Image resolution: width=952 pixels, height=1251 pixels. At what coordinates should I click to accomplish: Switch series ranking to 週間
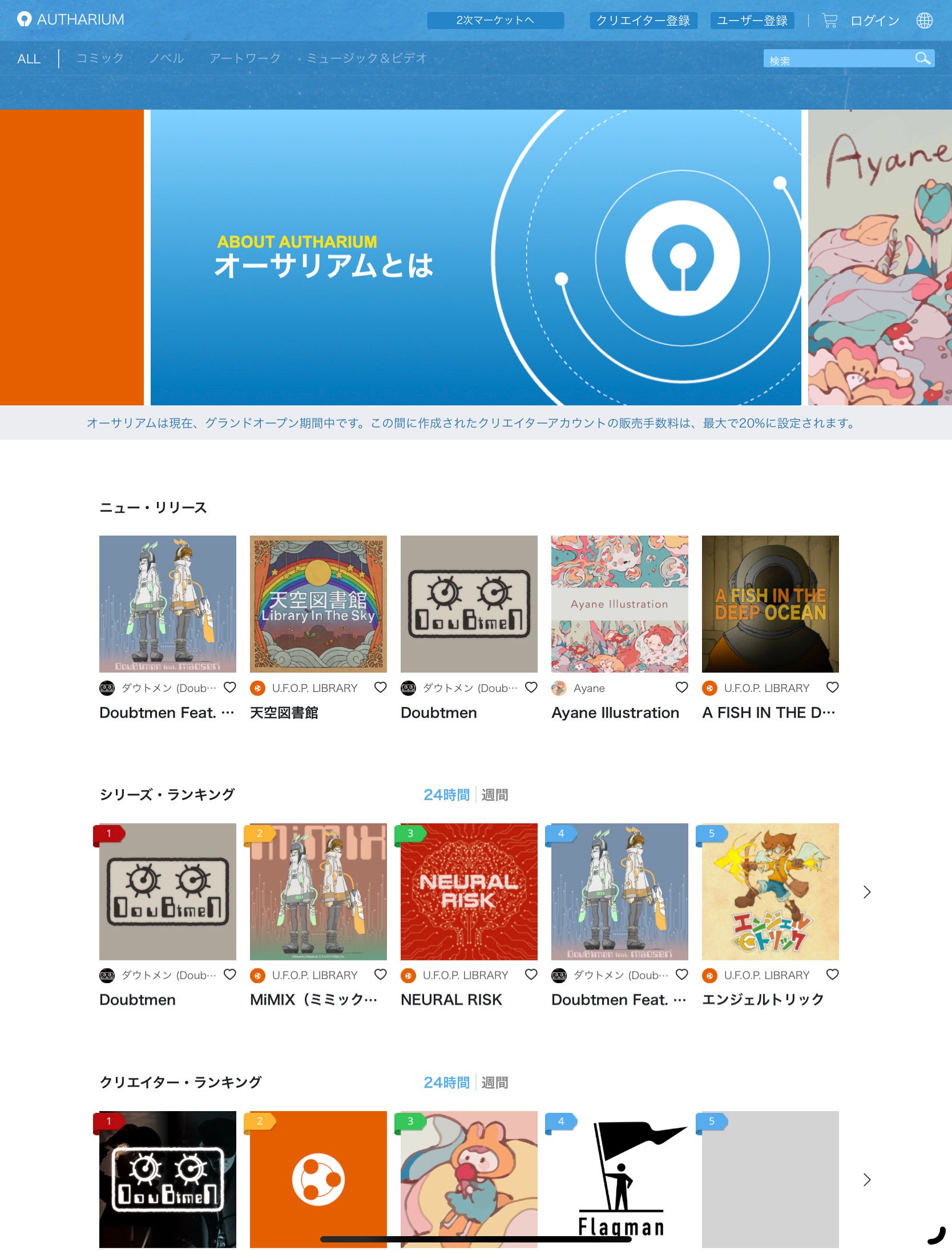pyautogui.click(x=494, y=795)
